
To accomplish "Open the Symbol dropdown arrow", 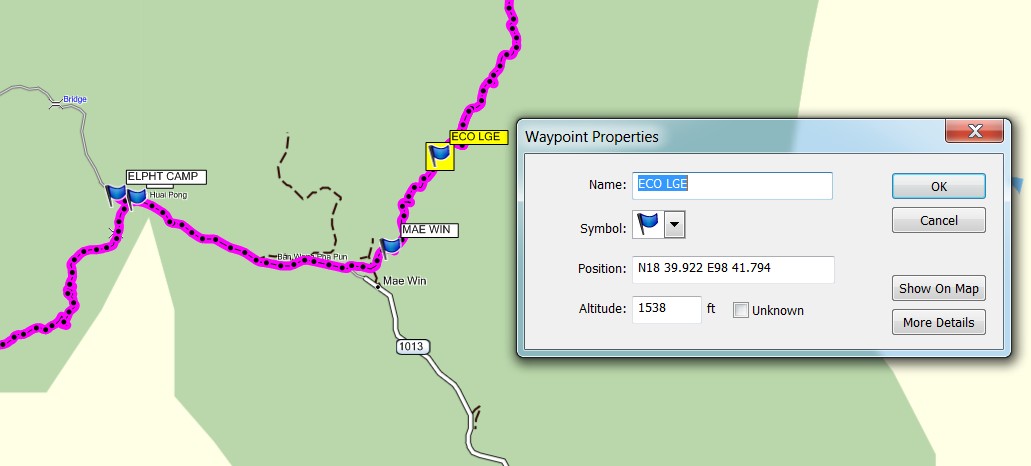I will [676, 226].
